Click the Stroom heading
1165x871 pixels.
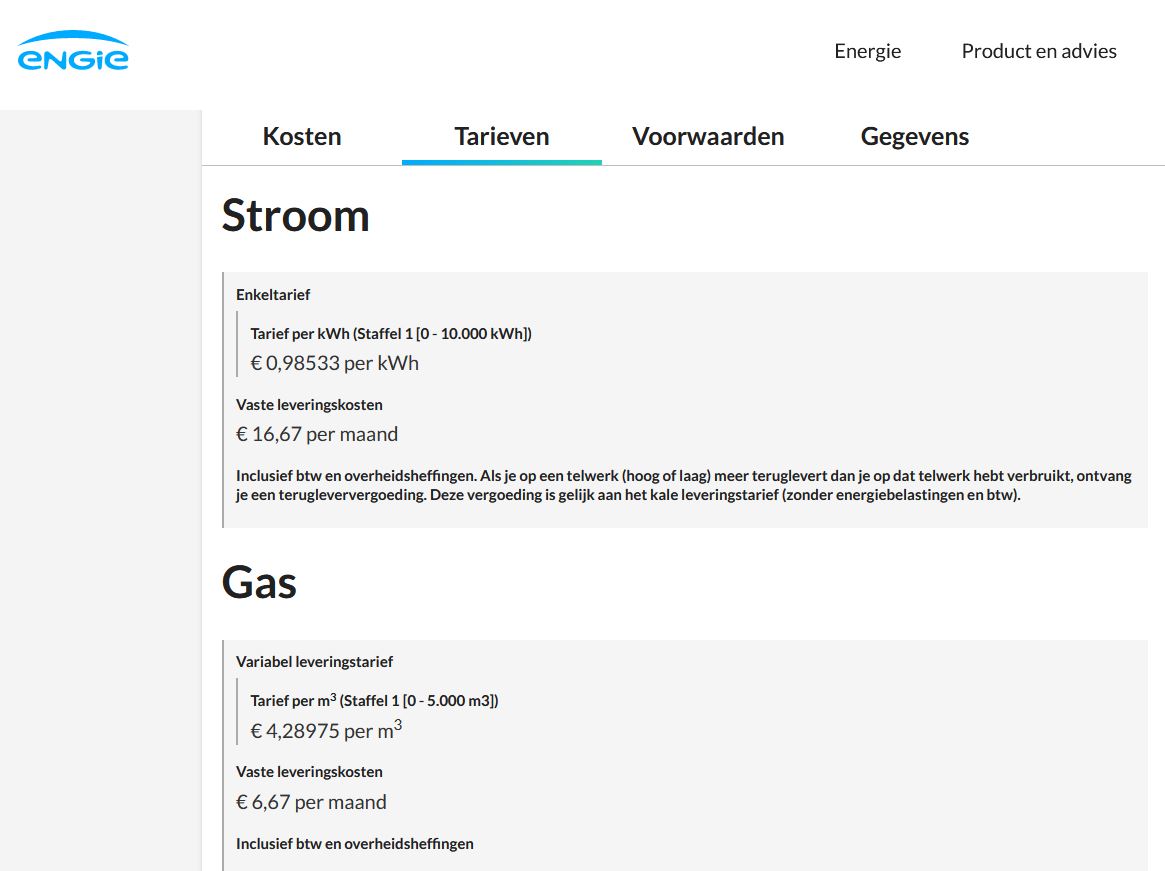(x=296, y=215)
